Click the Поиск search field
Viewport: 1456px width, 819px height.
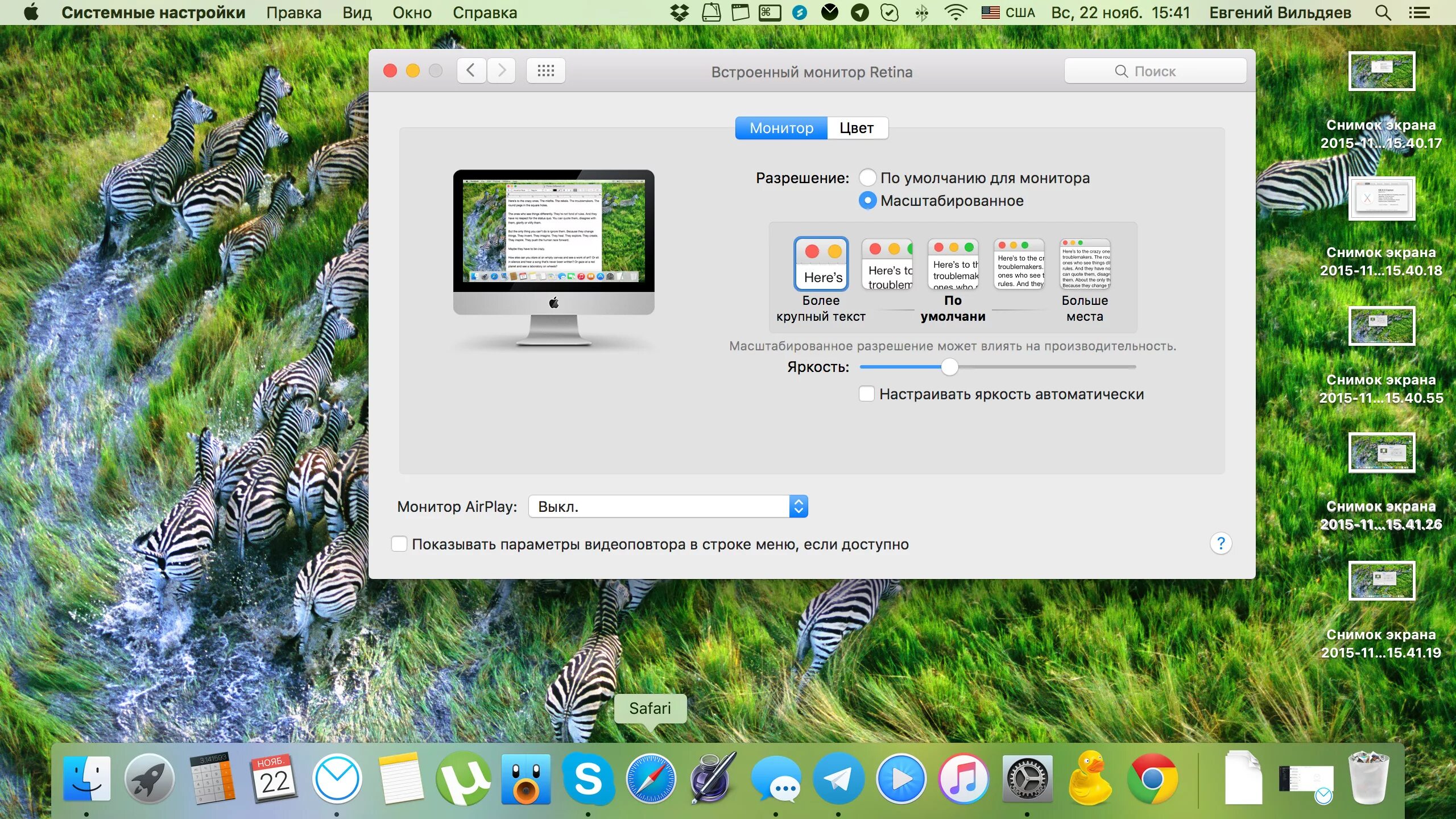[x=1155, y=71]
